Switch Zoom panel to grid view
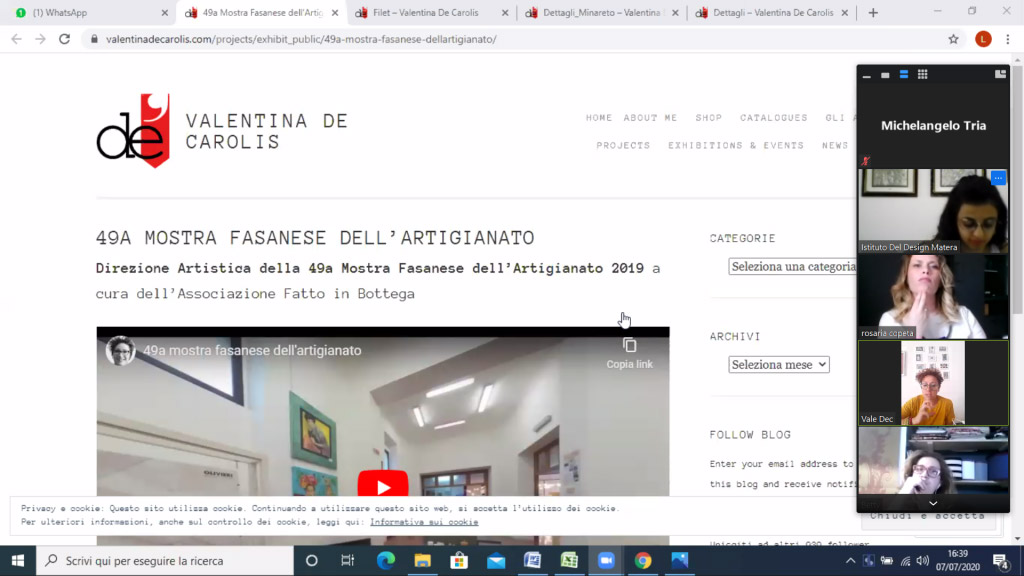 point(922,74)
